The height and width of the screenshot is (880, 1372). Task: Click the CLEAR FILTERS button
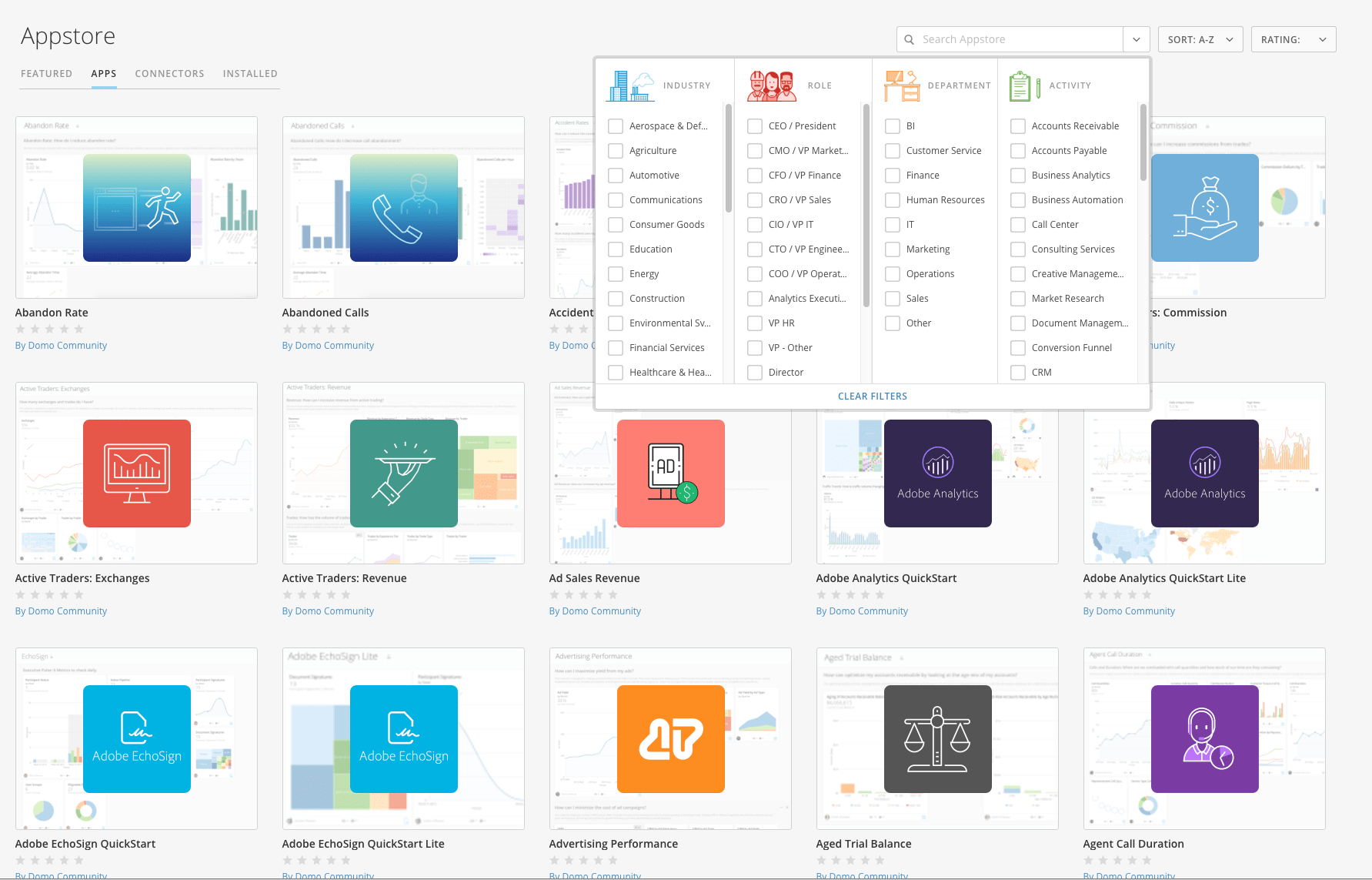coord(872,396)
